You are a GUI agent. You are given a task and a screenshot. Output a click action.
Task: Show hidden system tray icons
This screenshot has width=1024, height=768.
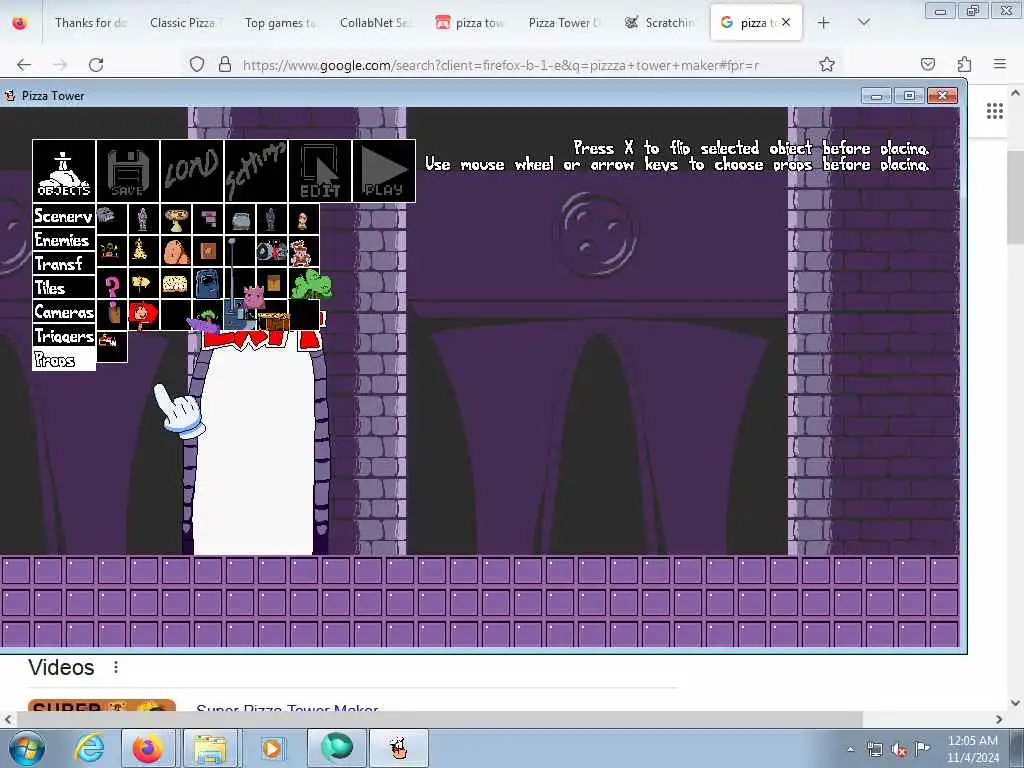850,749
